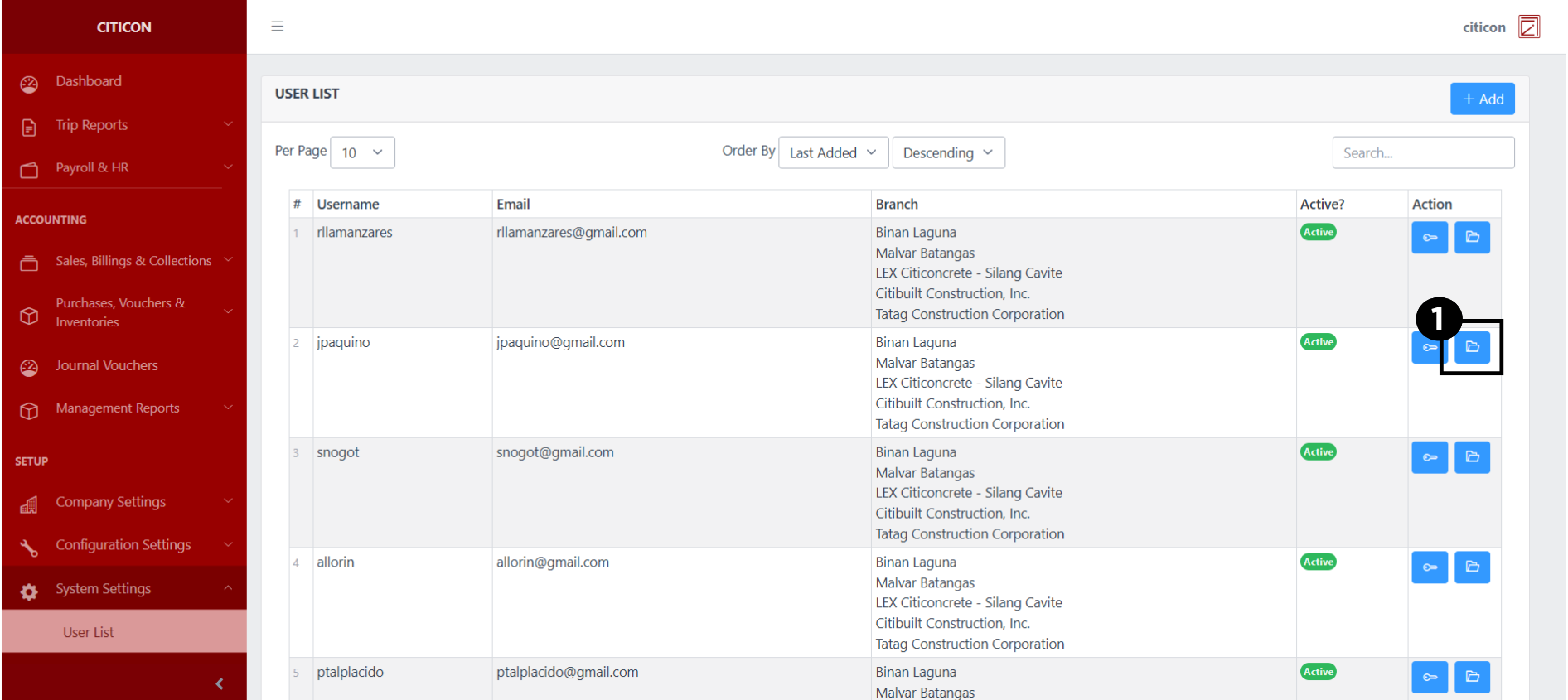Click the Add user button

pos(1482,99)
